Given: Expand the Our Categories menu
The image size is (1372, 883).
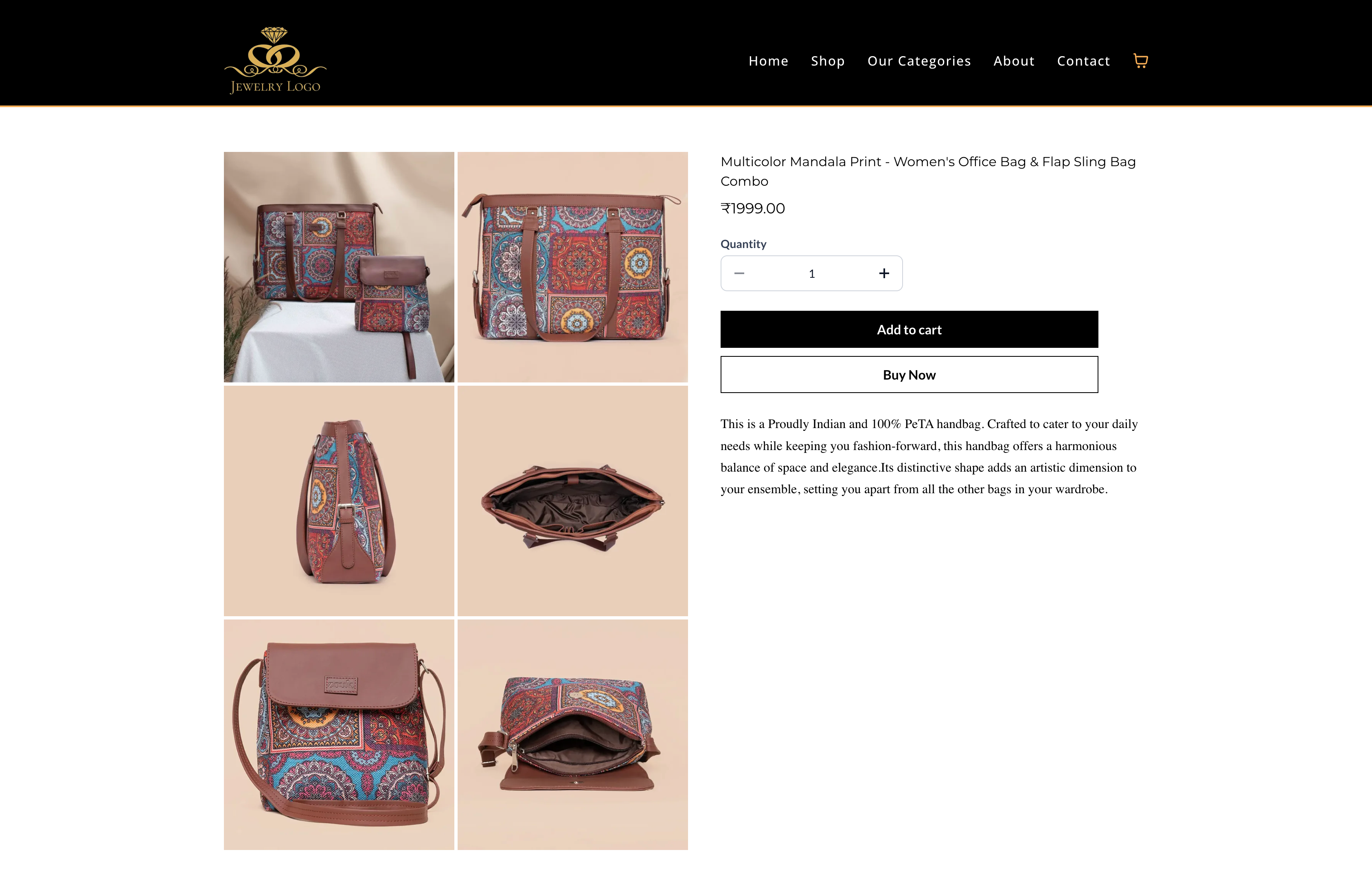Looking at the screenshot, I should click(919, 61).
